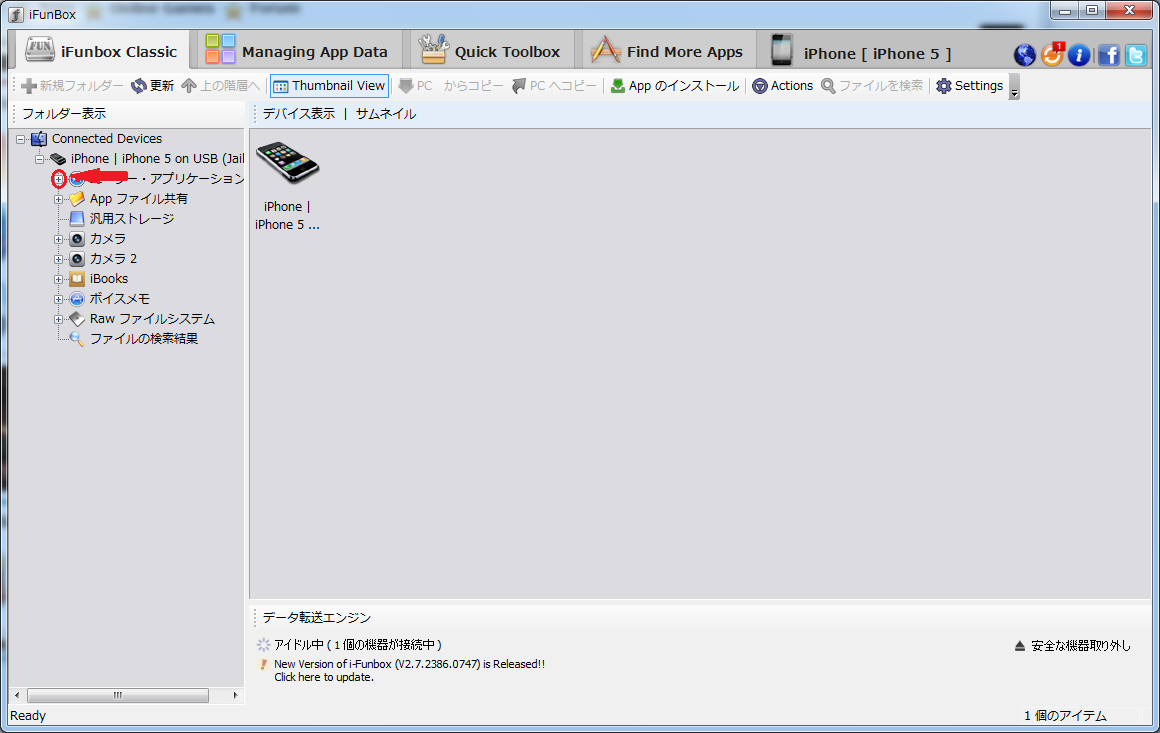
Task: Toggle Thumbnail View
Action: coord(329,86)
